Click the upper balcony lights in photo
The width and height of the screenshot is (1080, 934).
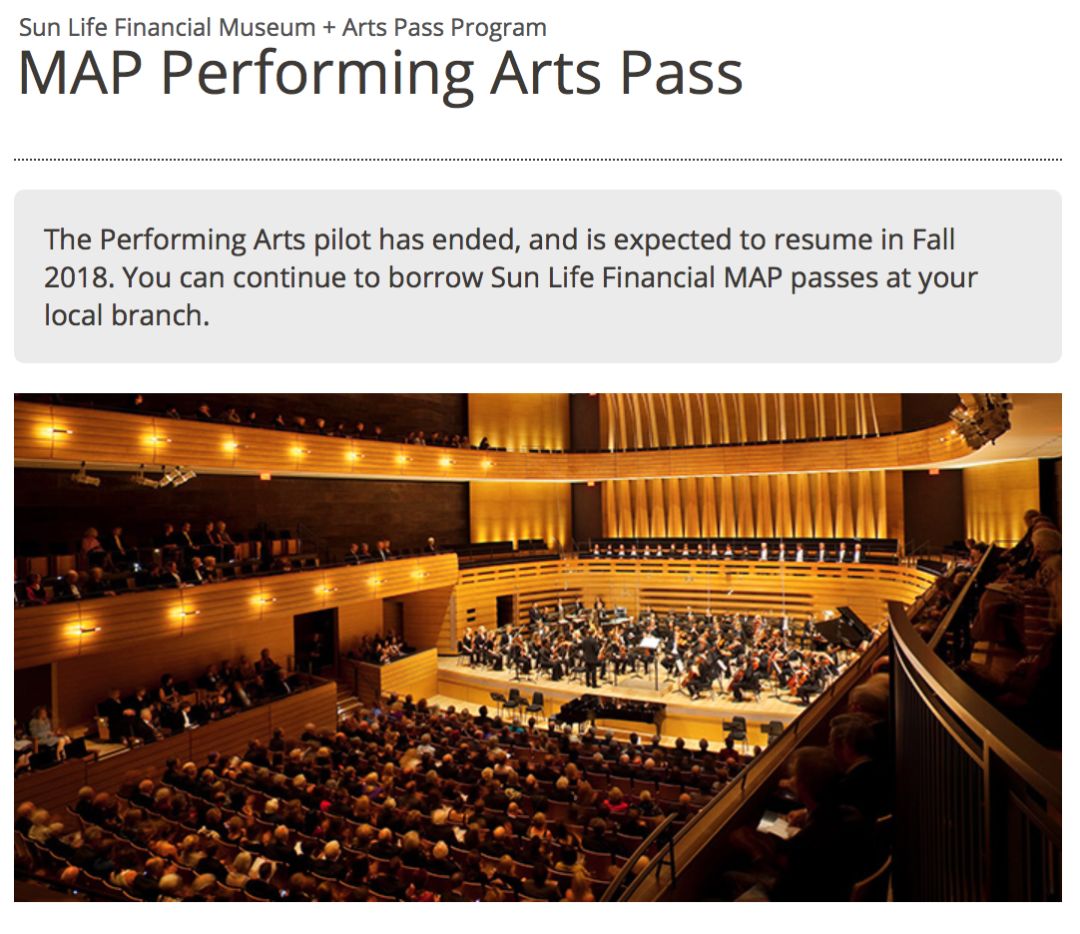click(x=262, y=446)
